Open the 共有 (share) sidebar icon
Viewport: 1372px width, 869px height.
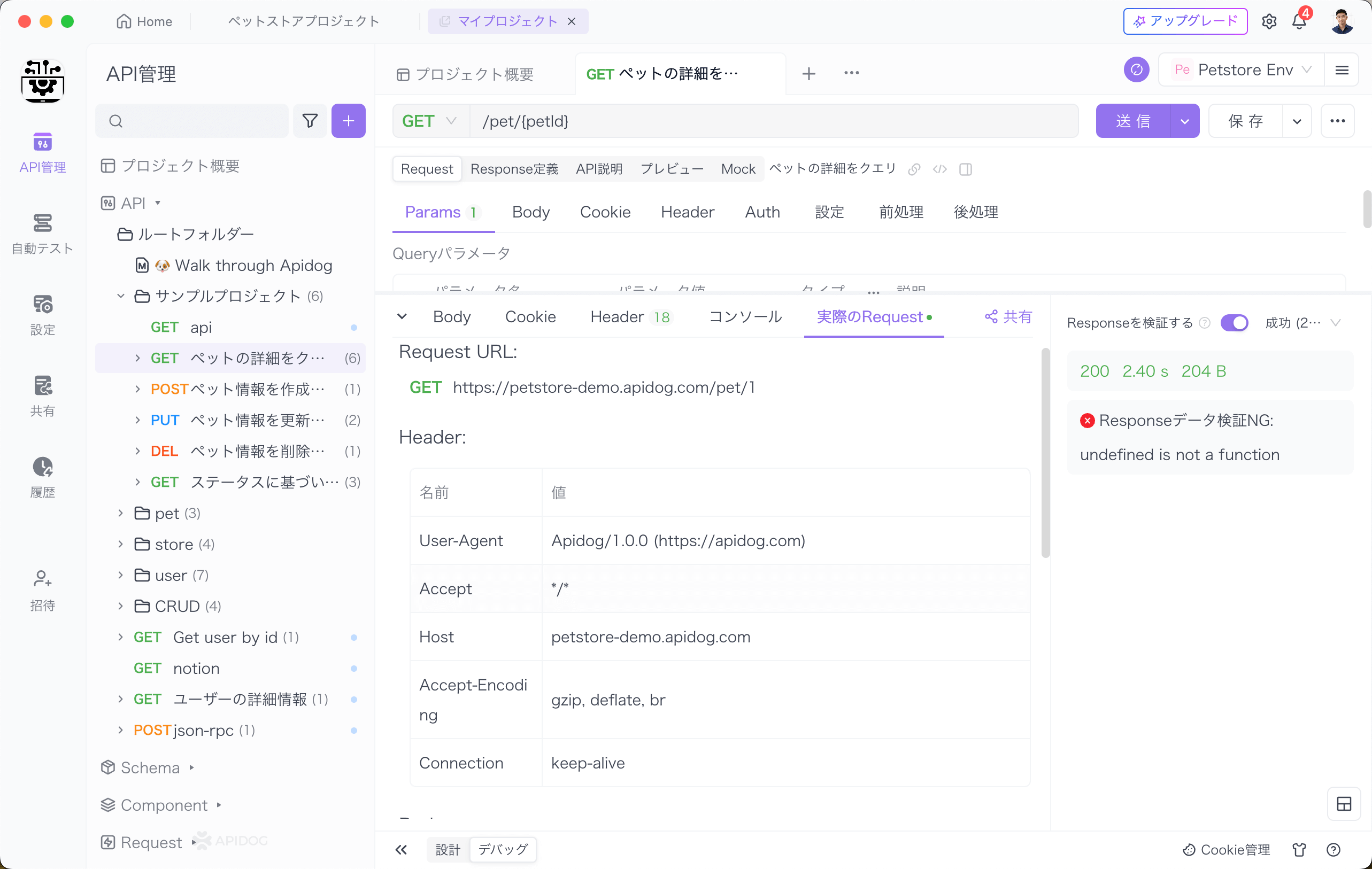(43, 396)
